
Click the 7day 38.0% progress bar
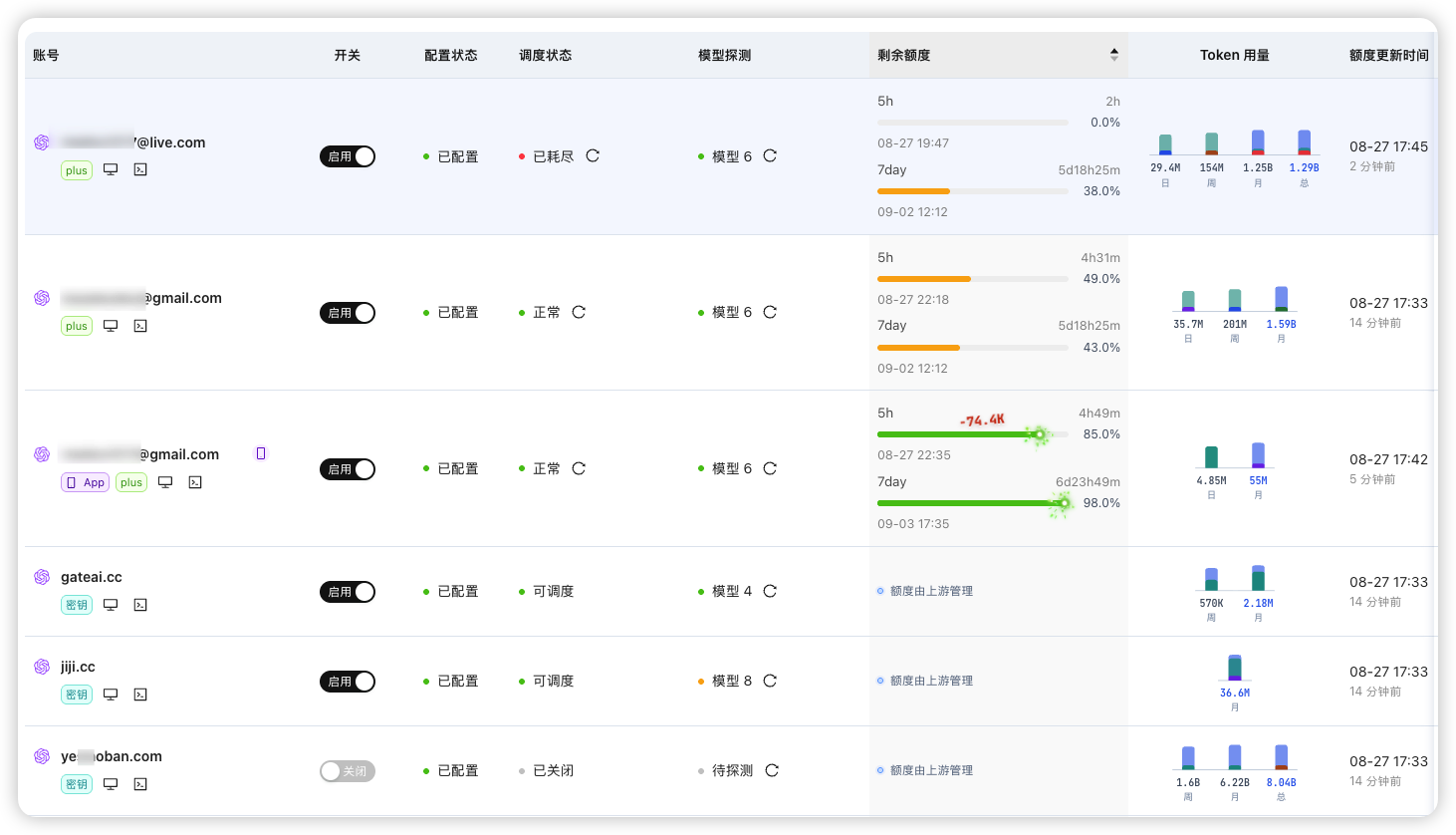point(972,191)
